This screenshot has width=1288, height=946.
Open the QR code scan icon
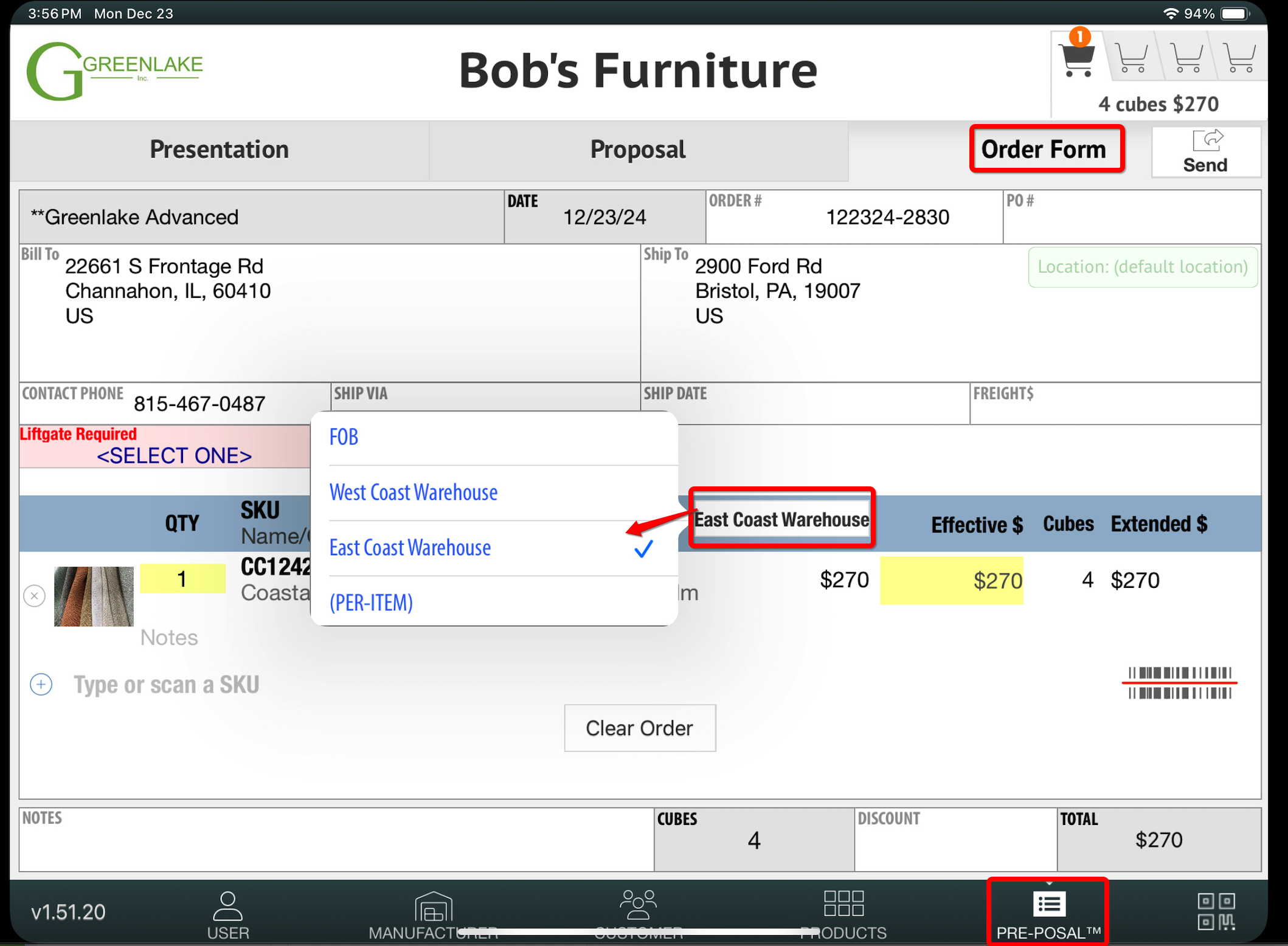pos(1216,911)
